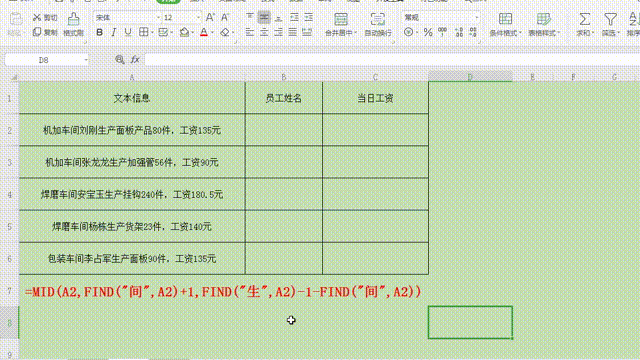The height and width of the screenshot is (360, 640).
Task: Click into the formula bar input
Action: coord(392,60)
